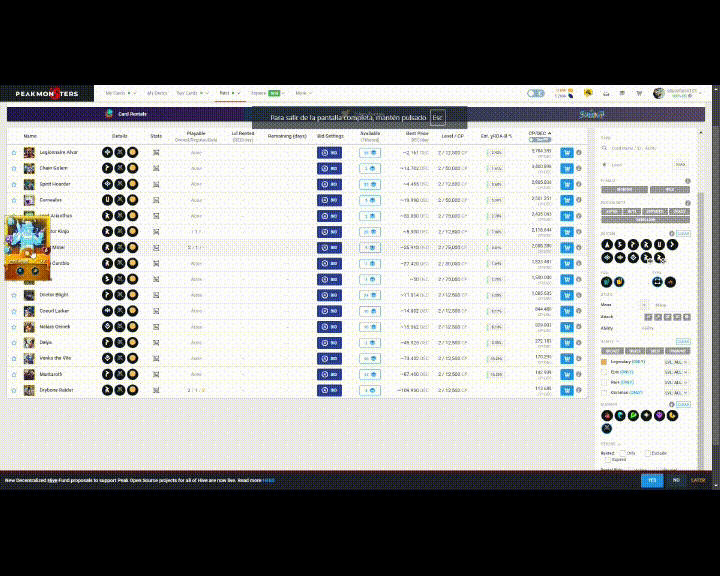This screenshot has height=576, width=720.
Task: Open user account dropdown
Action: (x=678, y=93)
